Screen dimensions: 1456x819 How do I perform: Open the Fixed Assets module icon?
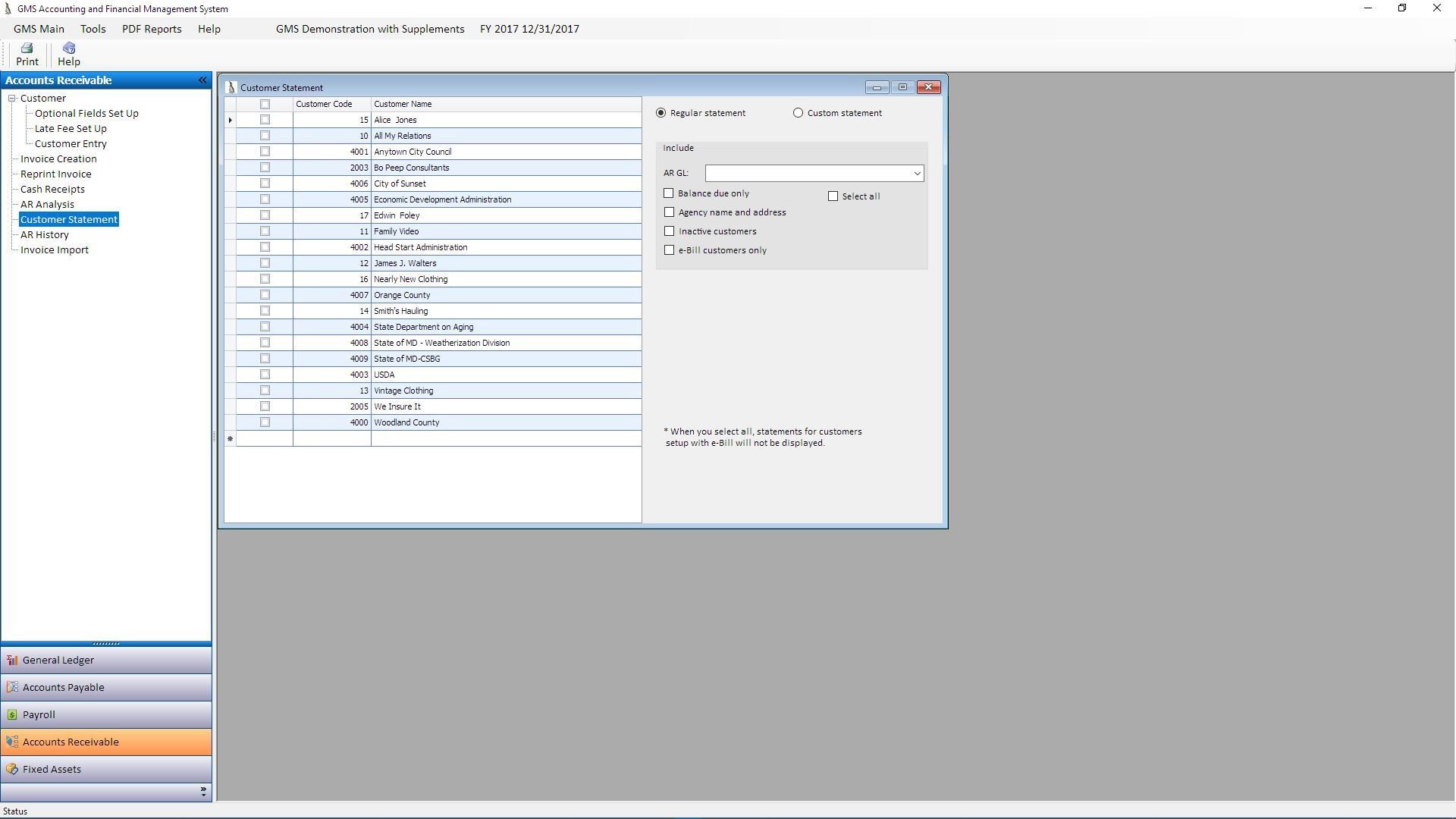12,770
